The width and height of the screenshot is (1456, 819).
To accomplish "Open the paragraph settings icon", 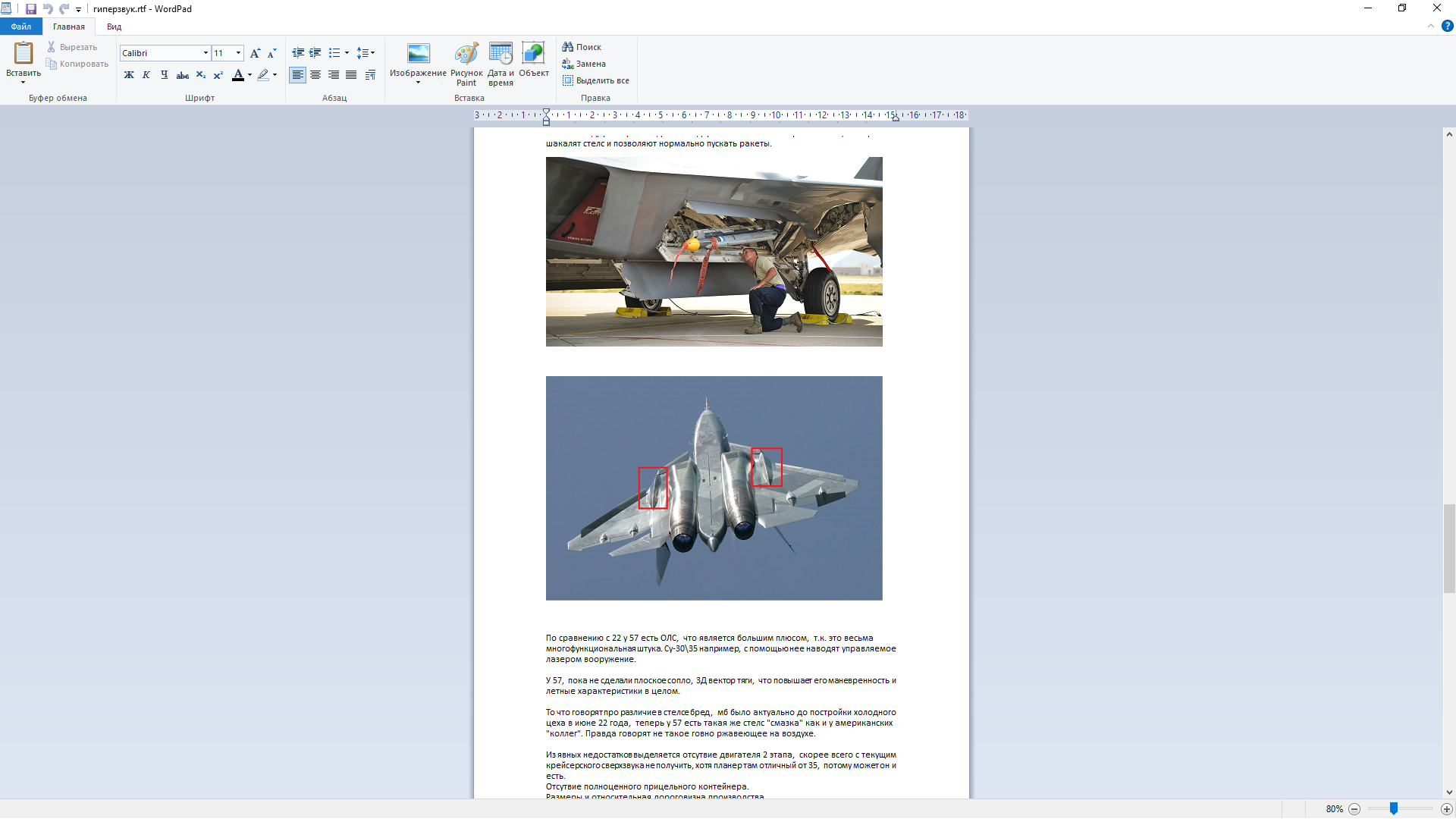I will [370, 75].
